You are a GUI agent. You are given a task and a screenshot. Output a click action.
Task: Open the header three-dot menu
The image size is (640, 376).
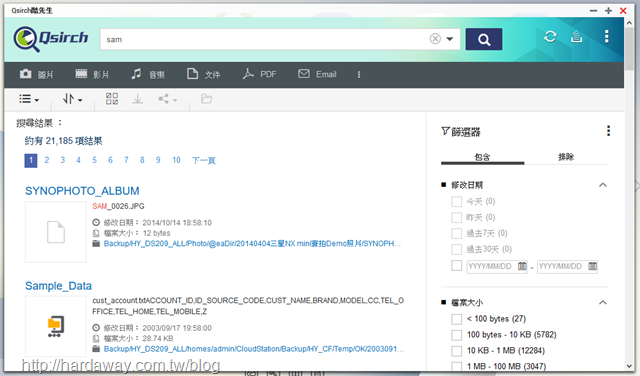607,37
